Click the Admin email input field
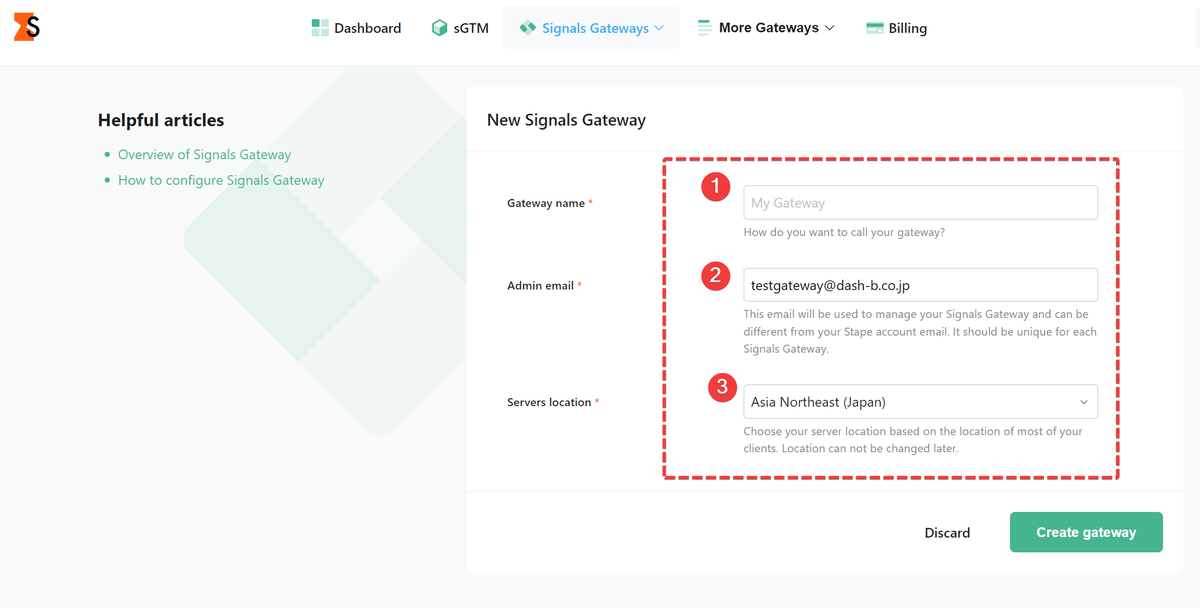 point(920,284)
